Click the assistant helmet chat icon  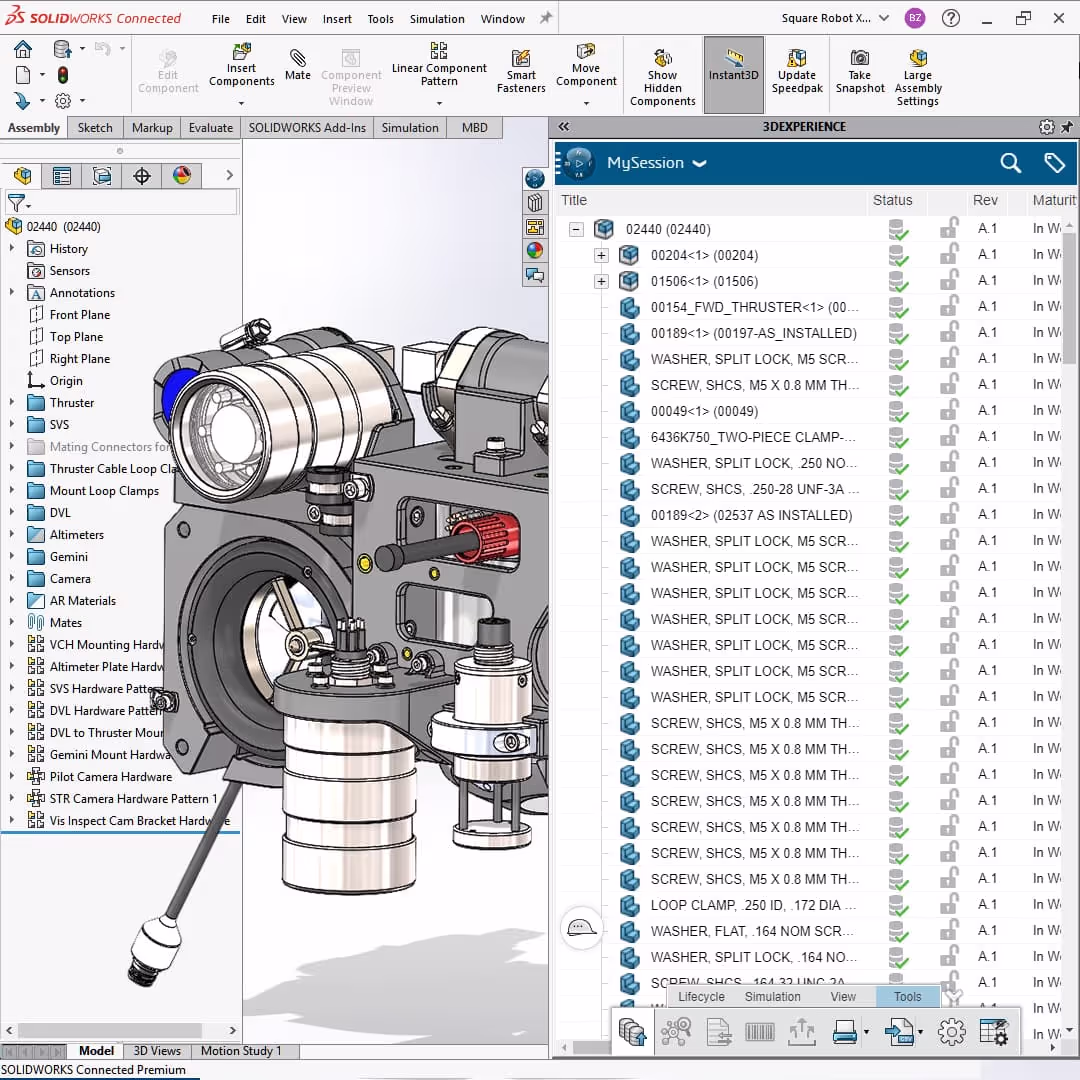(581, 928)
